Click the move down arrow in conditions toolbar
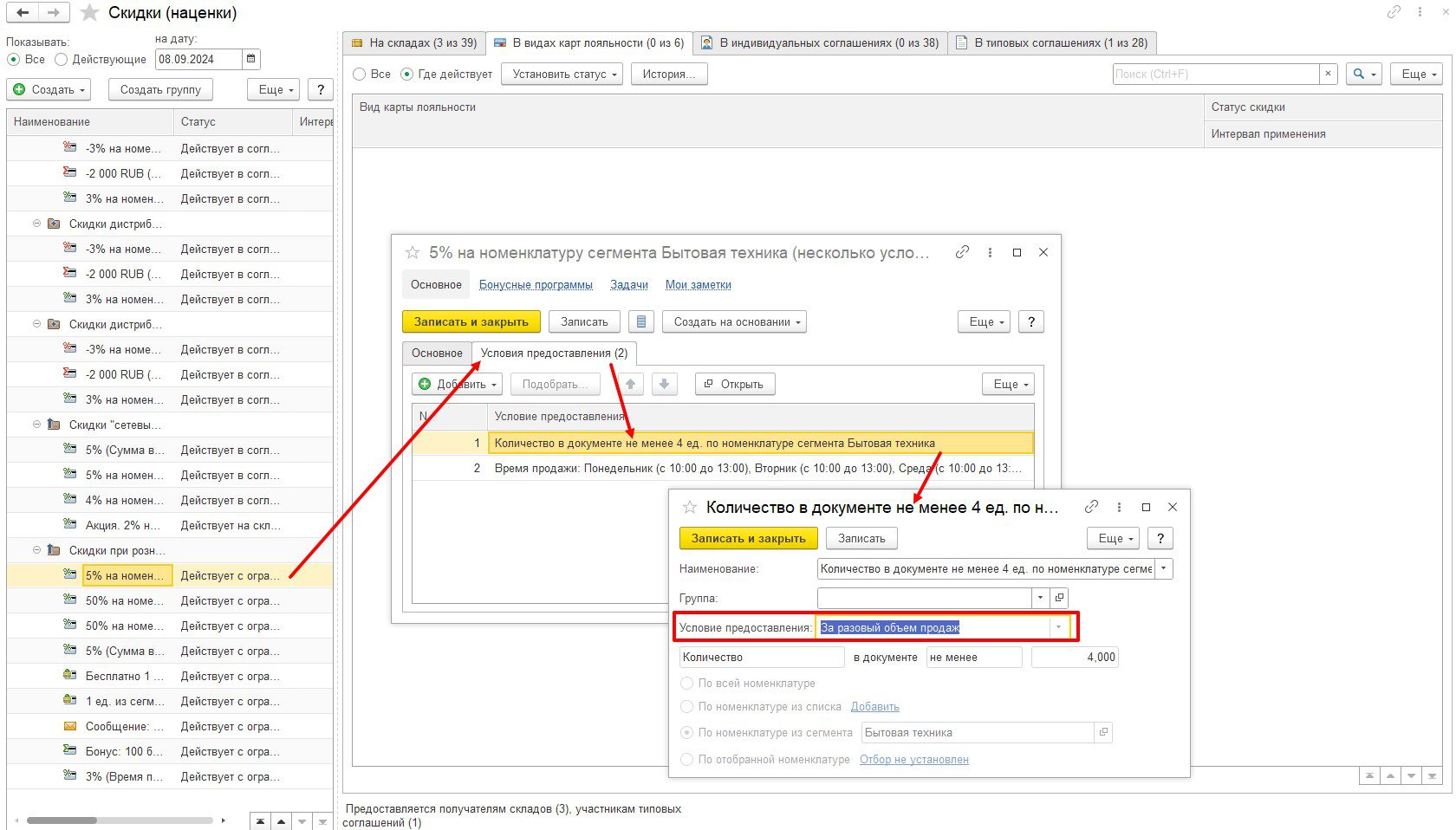Viewport: 1456px width, 830px height. click(x=664, y=384)
